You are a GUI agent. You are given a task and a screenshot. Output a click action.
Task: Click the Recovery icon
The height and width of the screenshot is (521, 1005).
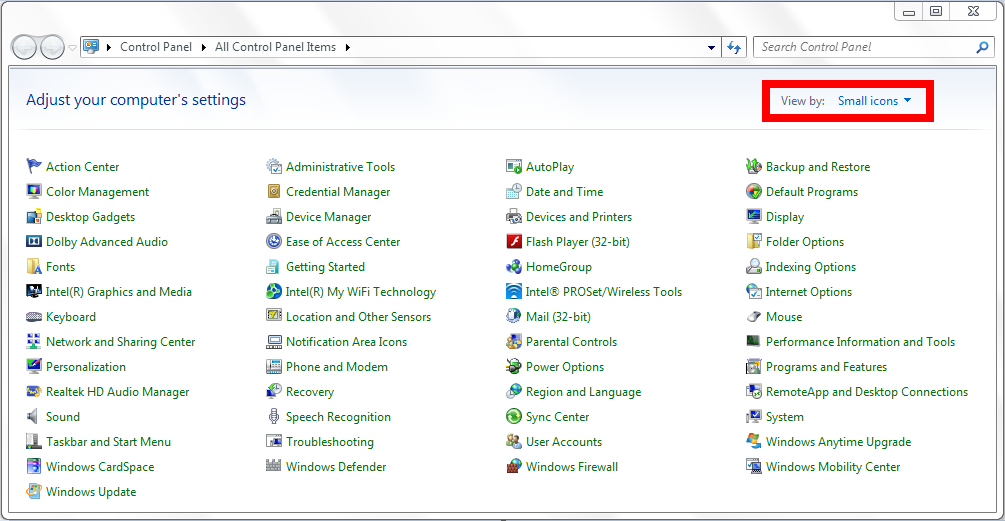coord(274,392)
